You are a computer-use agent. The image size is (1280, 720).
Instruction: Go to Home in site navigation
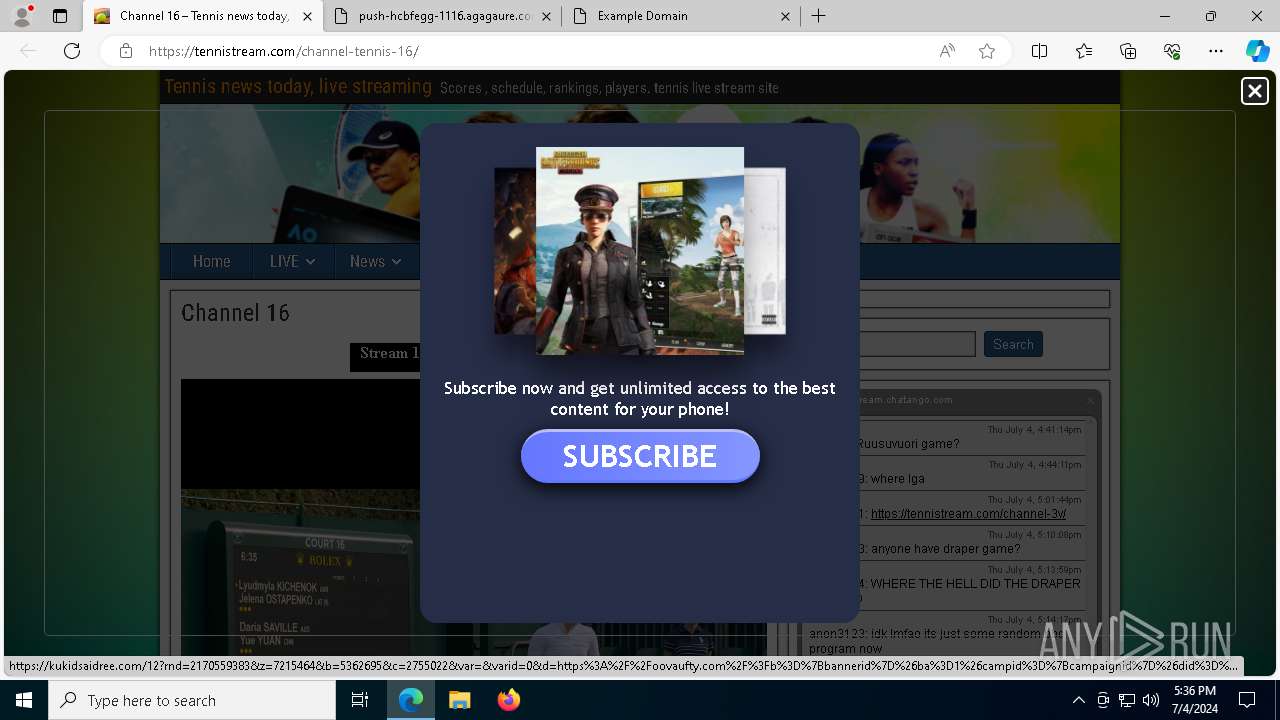(x=211, y=261)
